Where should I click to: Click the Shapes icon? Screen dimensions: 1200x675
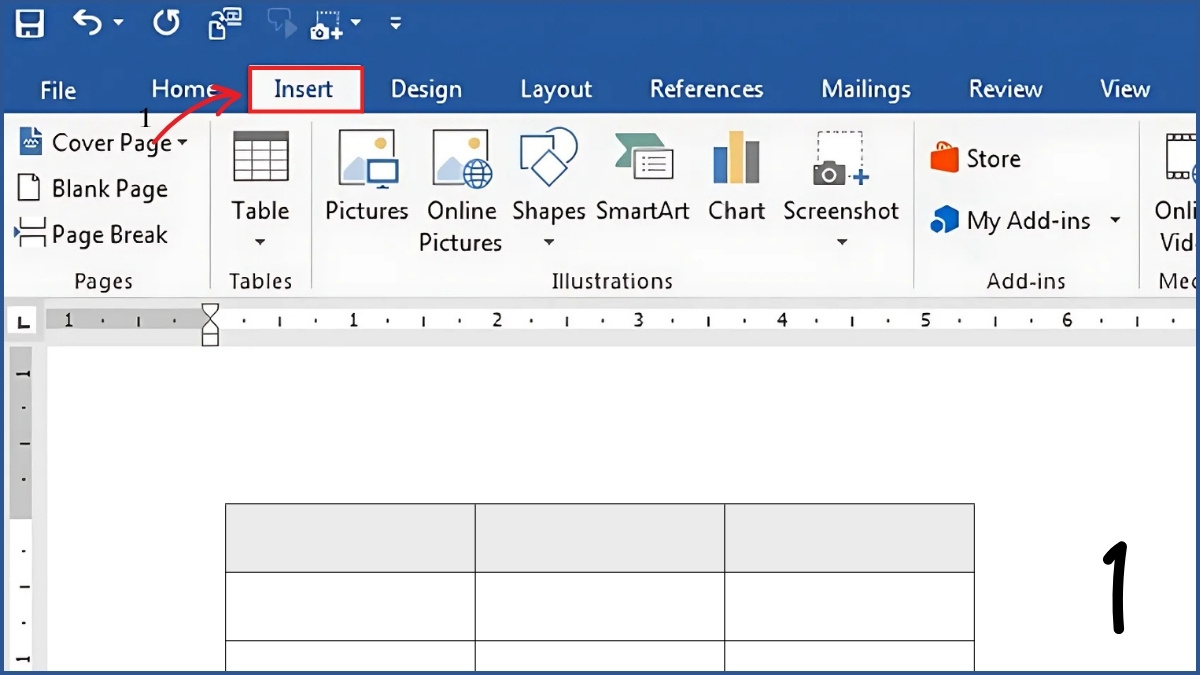[548, 157]
